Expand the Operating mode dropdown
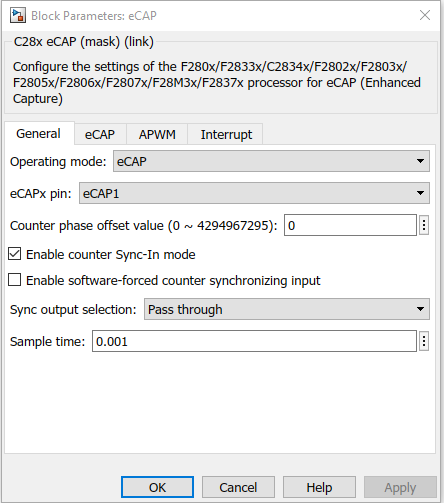This screenshot has width=444, height=503. [271, 161]
